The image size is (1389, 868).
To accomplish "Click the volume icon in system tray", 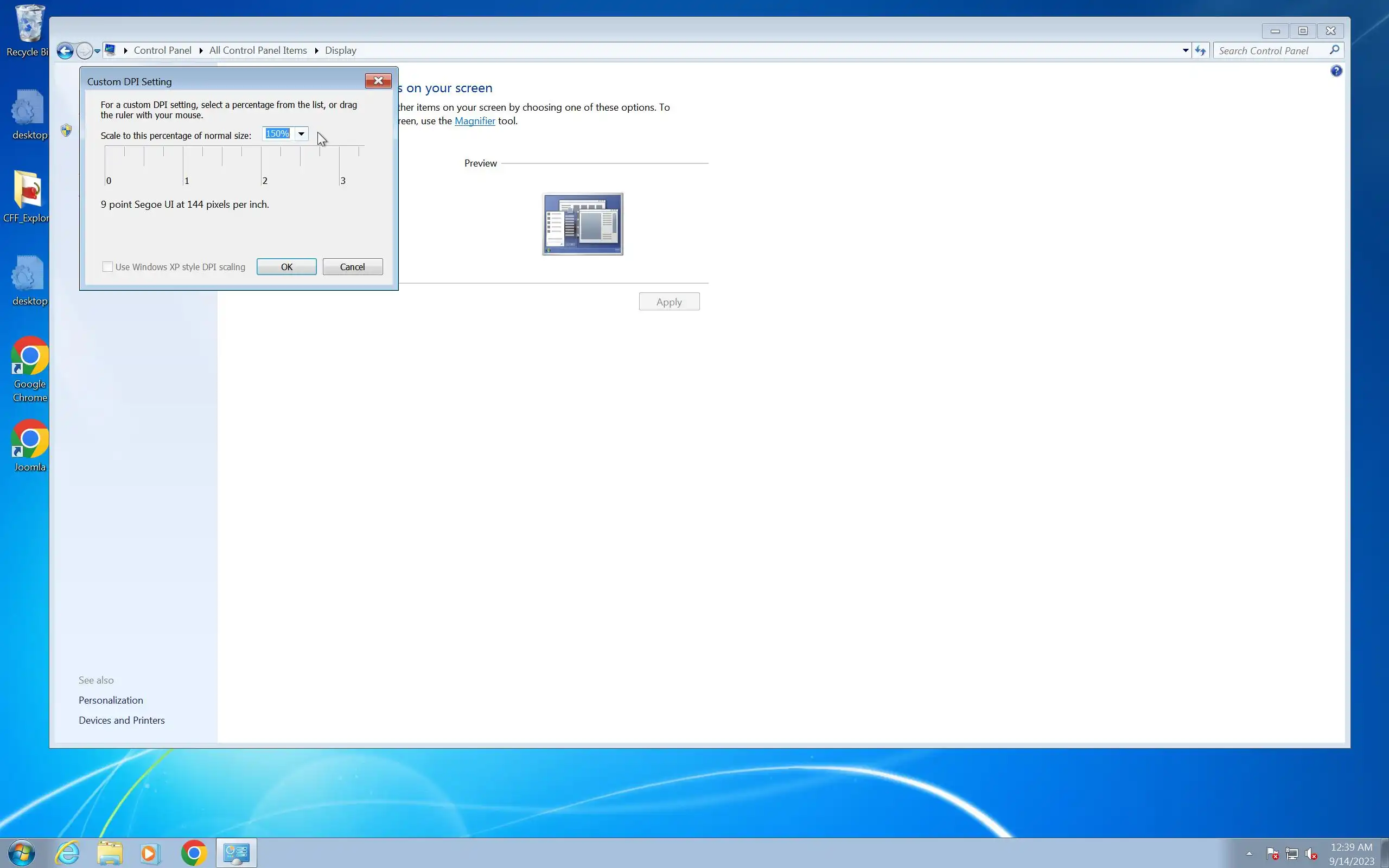I will click(x=1311, y=854).
